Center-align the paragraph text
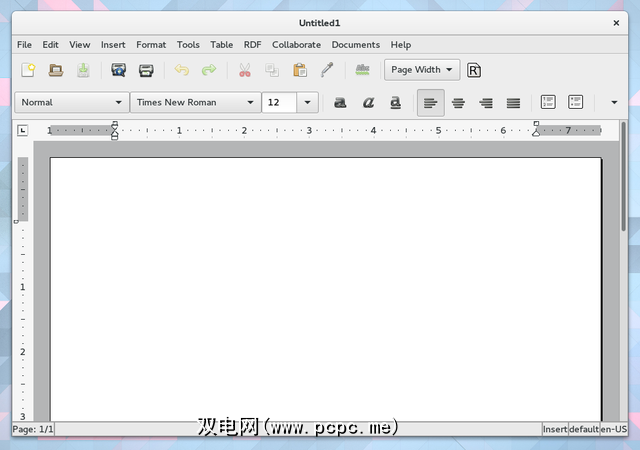This screenshot has height=450, width=640. click(x=458, y=102)
